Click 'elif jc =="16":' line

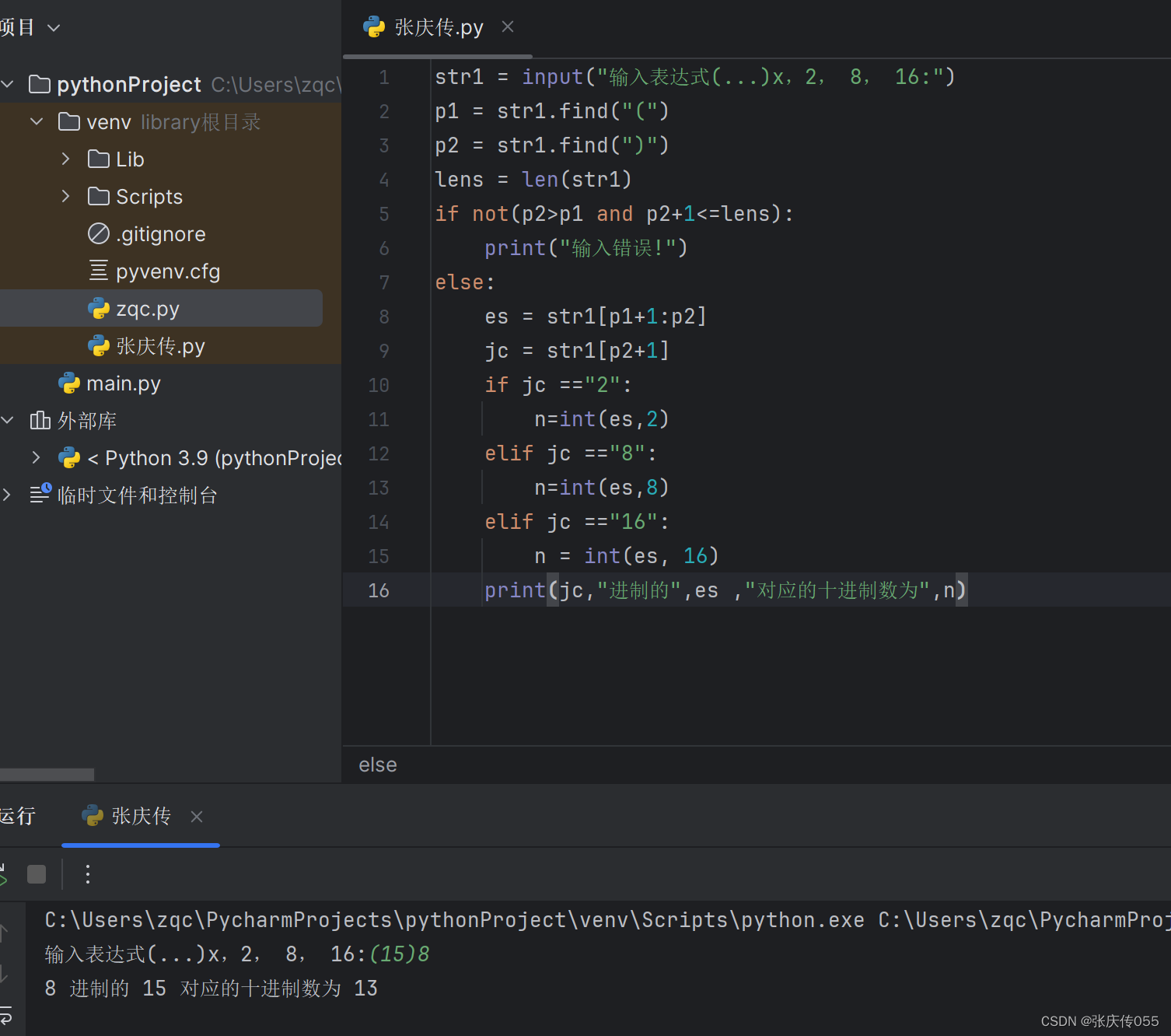click(577, 522)
